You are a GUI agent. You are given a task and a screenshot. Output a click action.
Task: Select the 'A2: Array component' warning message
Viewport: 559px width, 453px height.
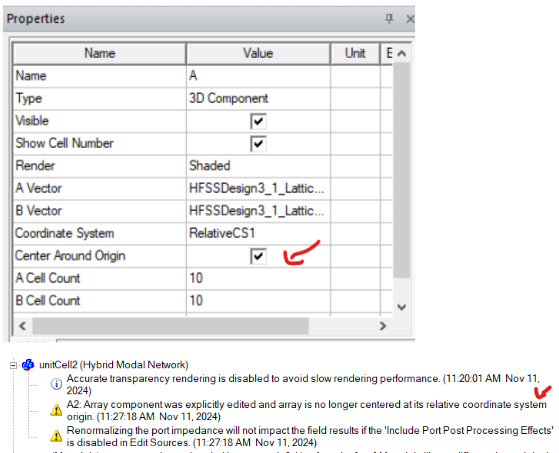(307, 410)
